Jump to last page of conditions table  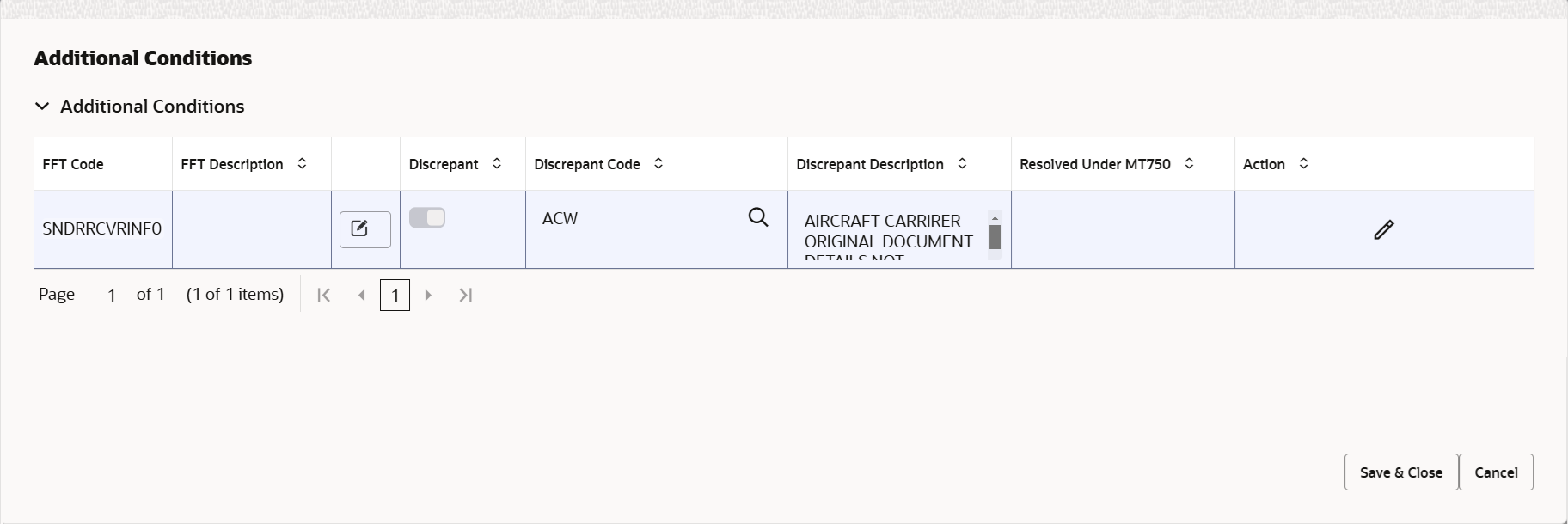[466, 295]
